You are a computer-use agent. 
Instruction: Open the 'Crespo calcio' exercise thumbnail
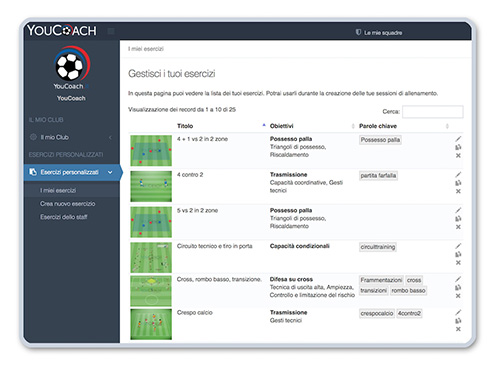coord(151,324)
